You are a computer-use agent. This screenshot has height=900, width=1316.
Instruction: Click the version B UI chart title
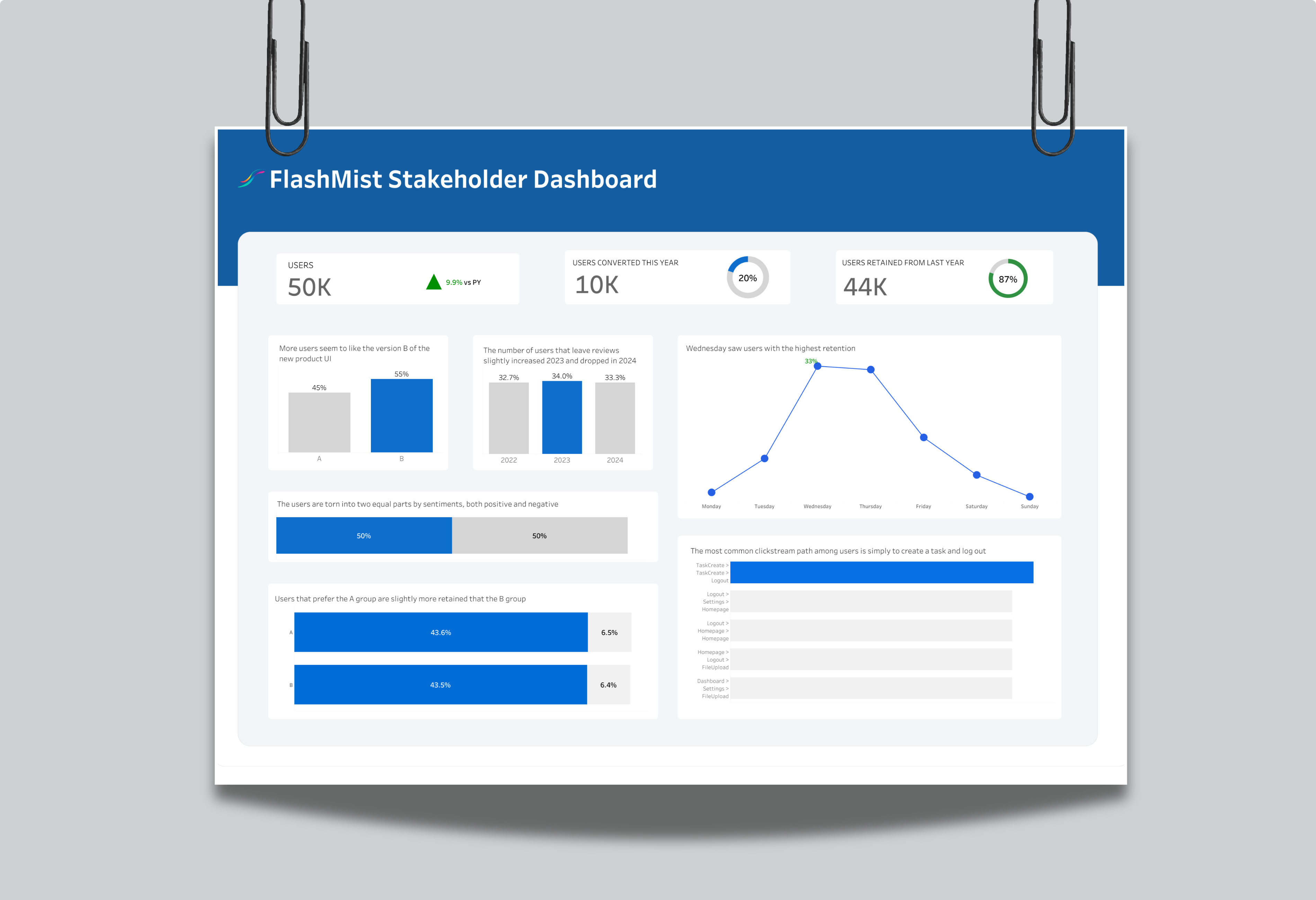pyautogui.click(x=355, y=354)
